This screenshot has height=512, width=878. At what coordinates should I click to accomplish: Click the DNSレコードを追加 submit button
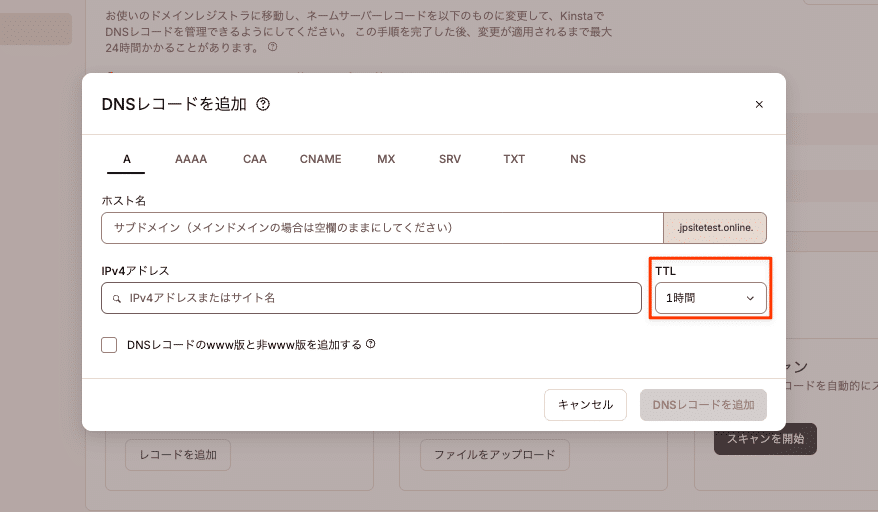coord(703,404)
